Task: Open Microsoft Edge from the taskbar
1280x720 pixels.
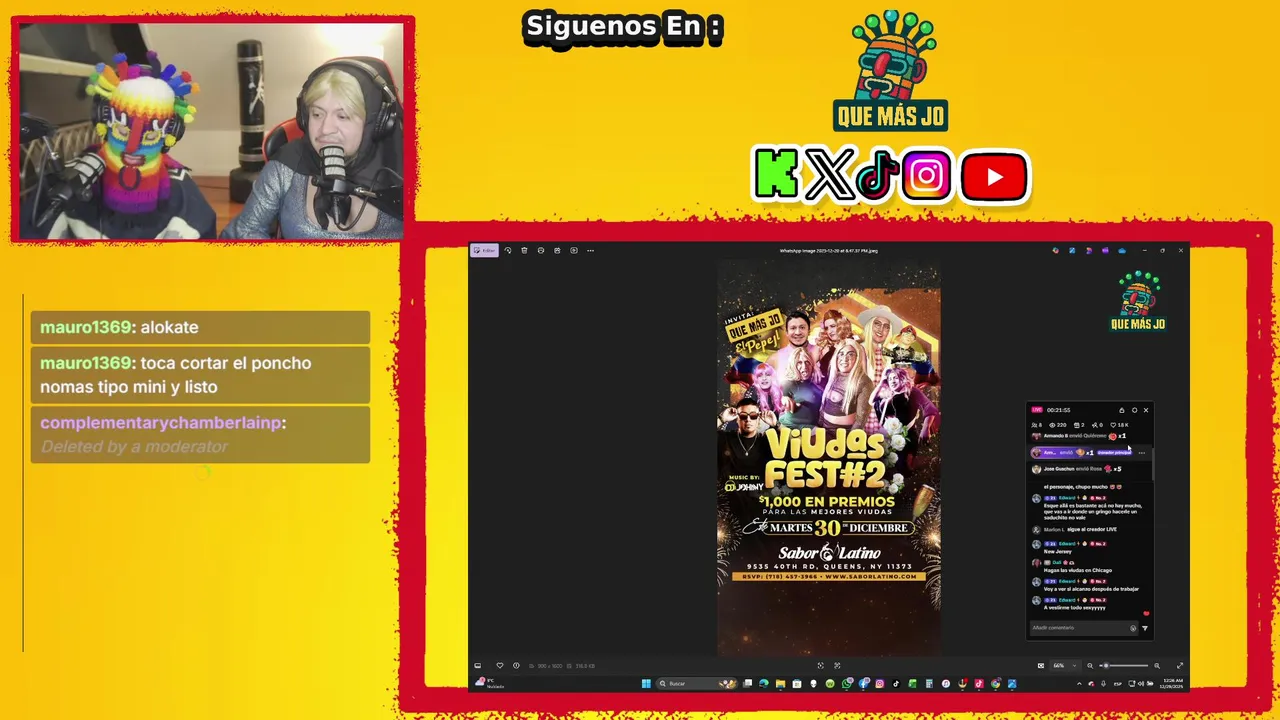Action: 764,684
